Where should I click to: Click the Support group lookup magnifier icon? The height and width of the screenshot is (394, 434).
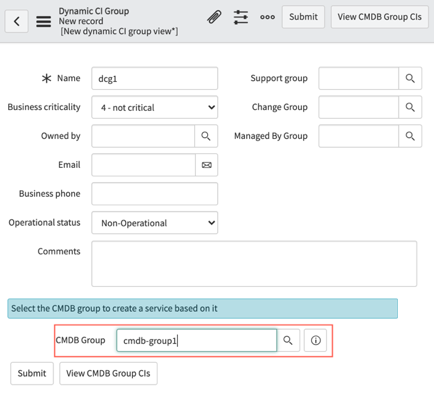click(x=410, y=78)
